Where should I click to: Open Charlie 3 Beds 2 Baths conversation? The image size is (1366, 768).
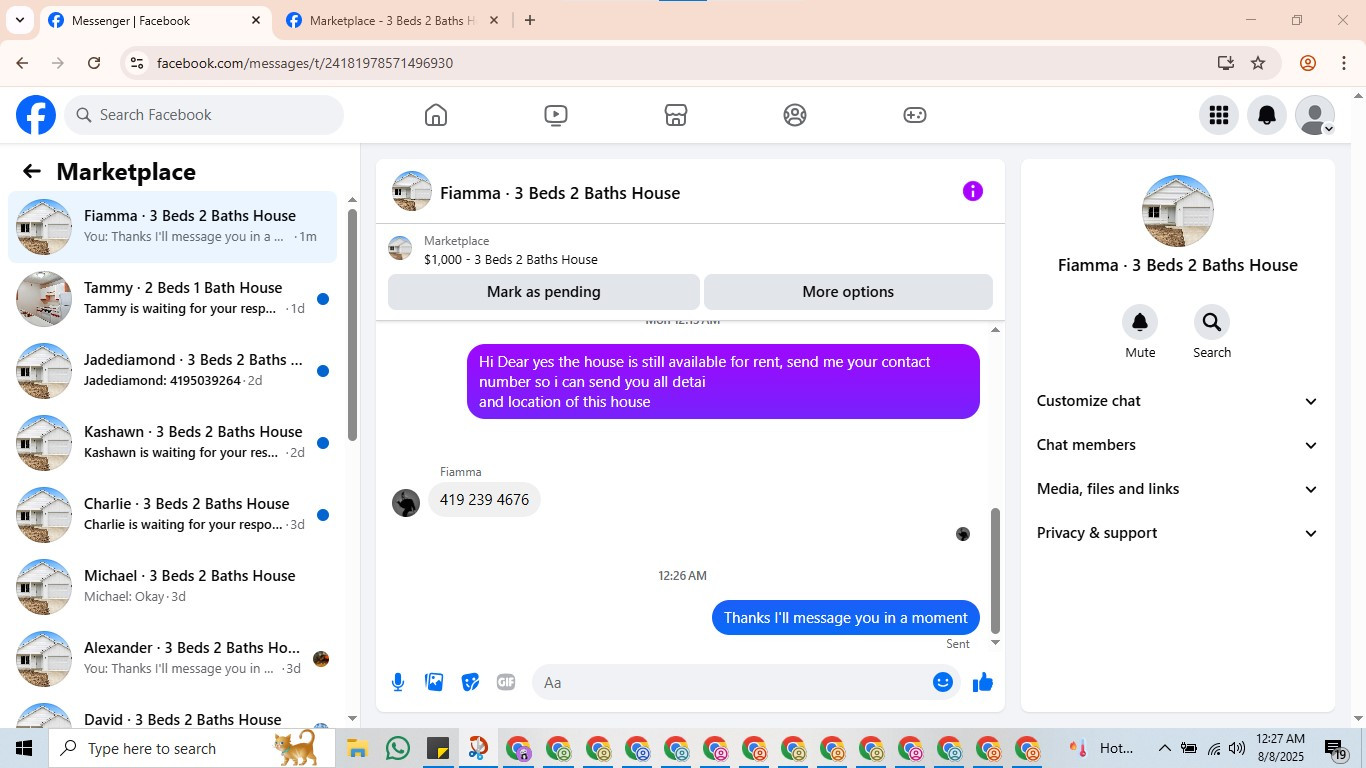(173, 515)
